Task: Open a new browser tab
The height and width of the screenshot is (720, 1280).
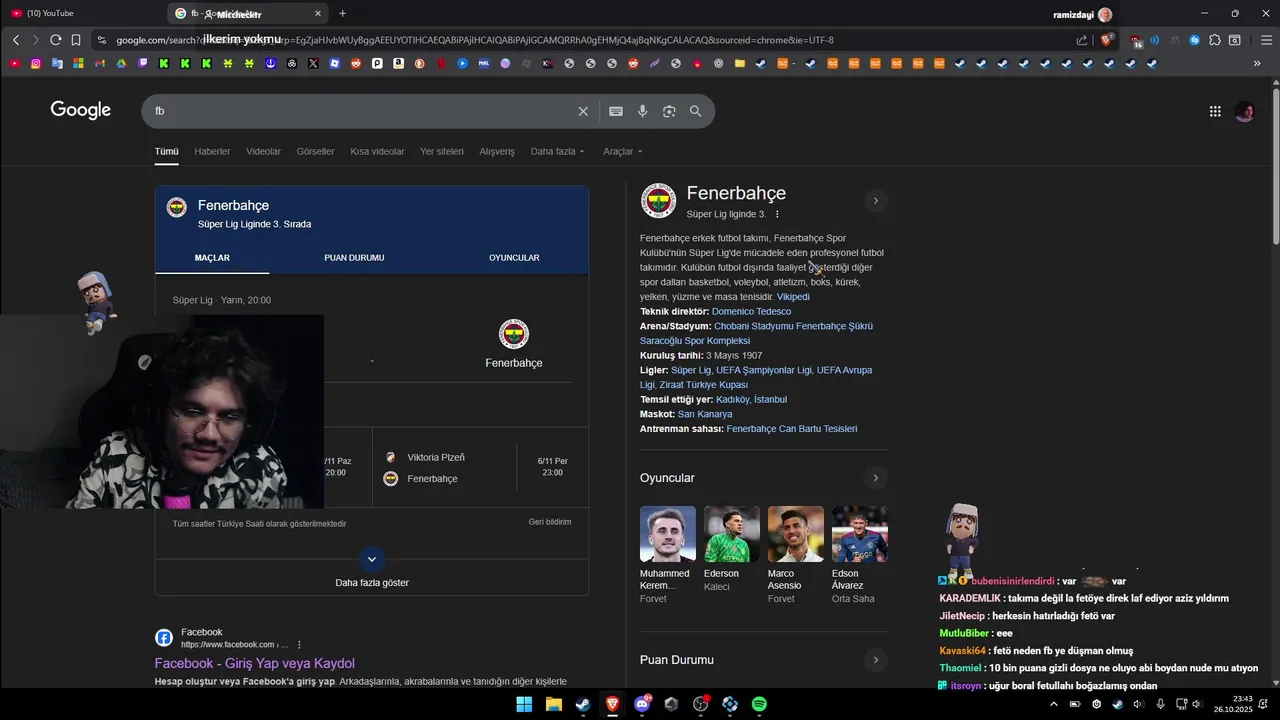Action: (342, 13)
